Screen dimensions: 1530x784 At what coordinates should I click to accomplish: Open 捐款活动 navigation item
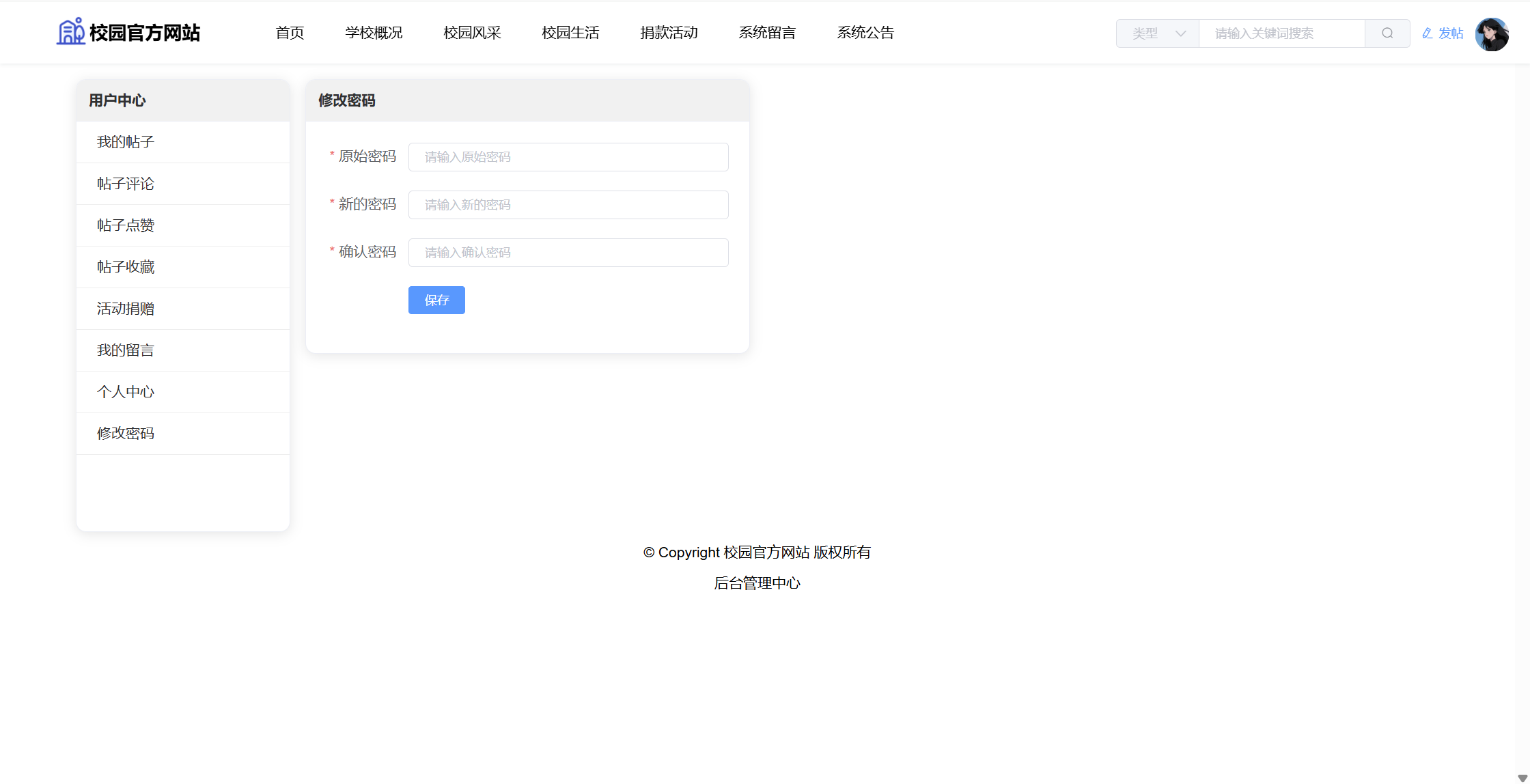point(669,33)
